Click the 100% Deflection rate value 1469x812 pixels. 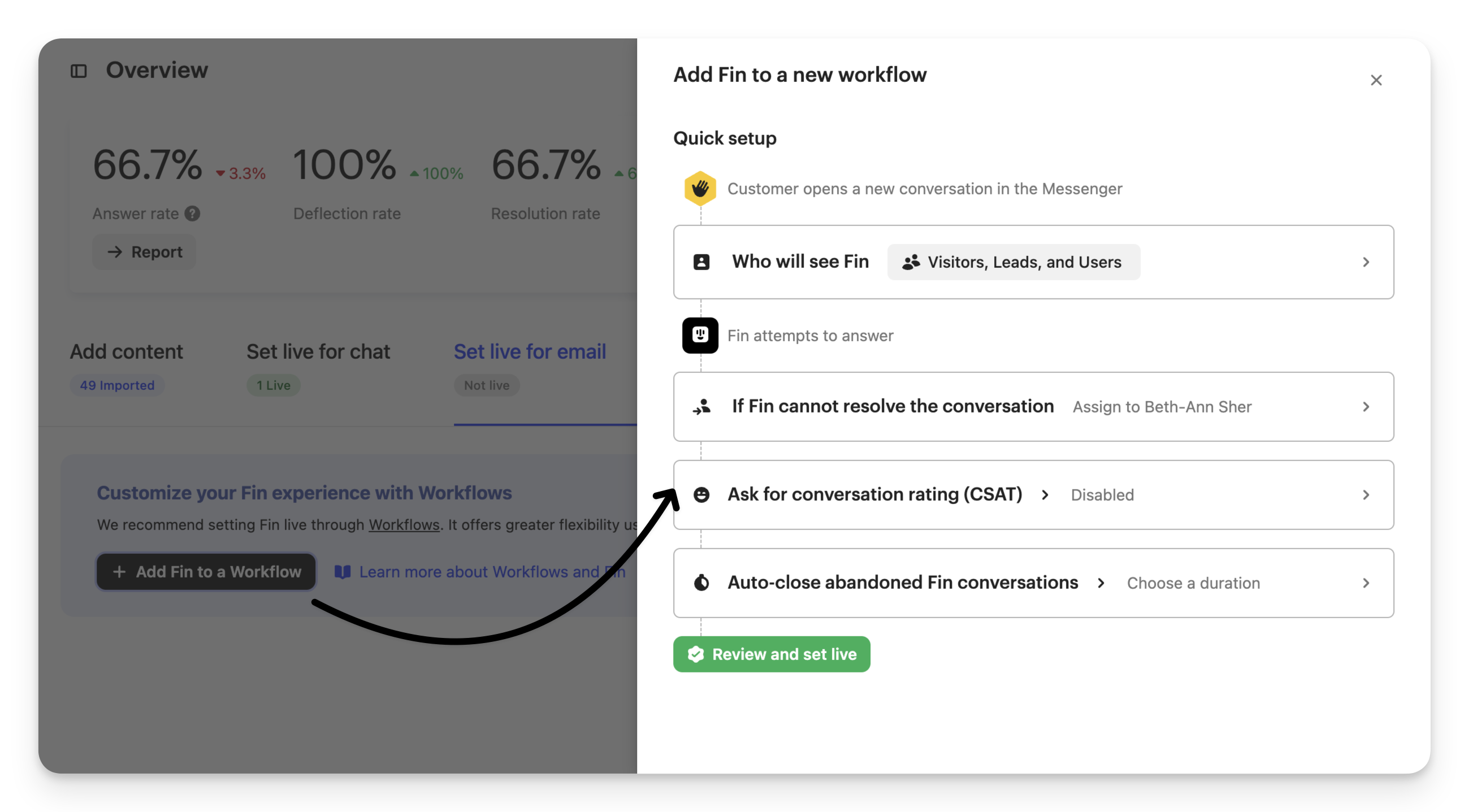click(x=344, y=165)
